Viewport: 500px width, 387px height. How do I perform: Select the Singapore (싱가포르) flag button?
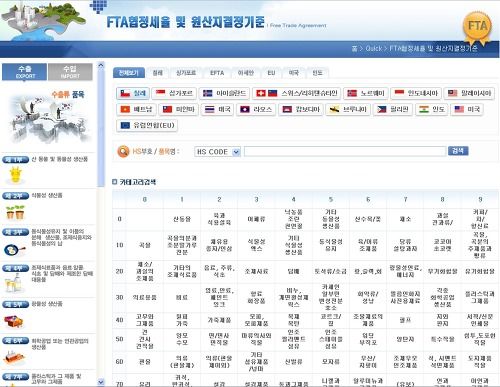pyautogui.click(x=174, y=93)
